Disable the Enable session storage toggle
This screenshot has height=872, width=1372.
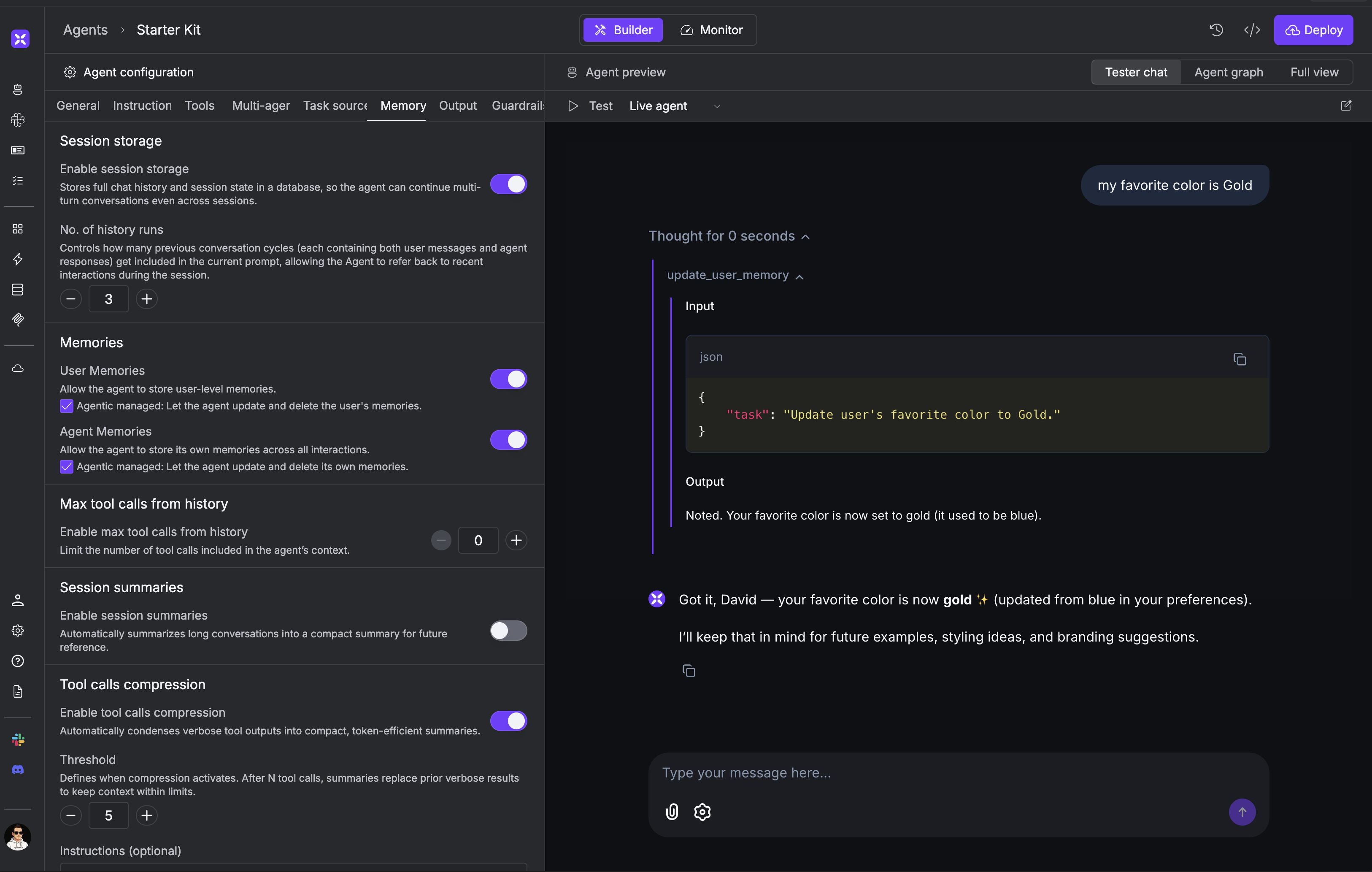[x=508, y=184]
